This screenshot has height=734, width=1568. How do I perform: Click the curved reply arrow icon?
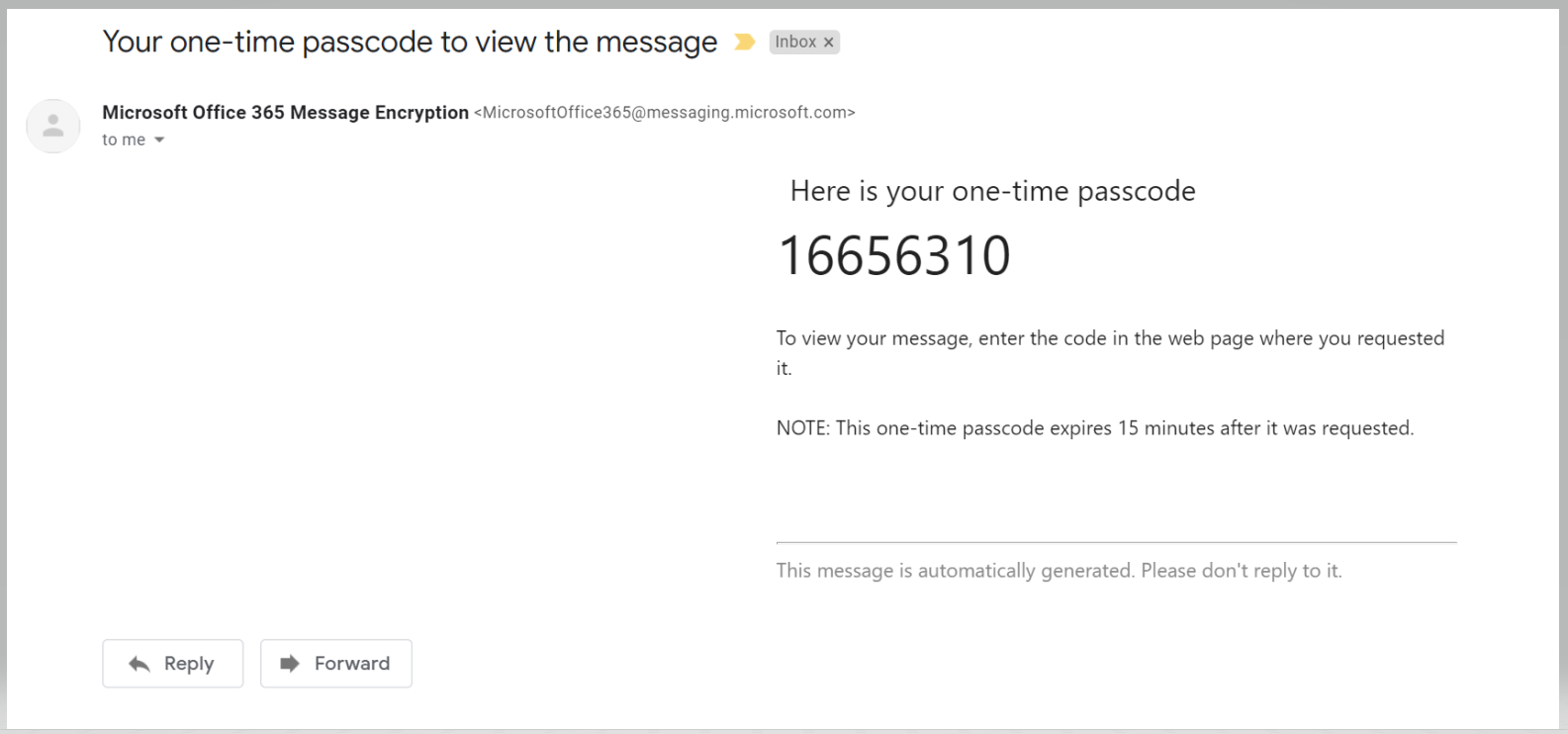tap(139, 664)
